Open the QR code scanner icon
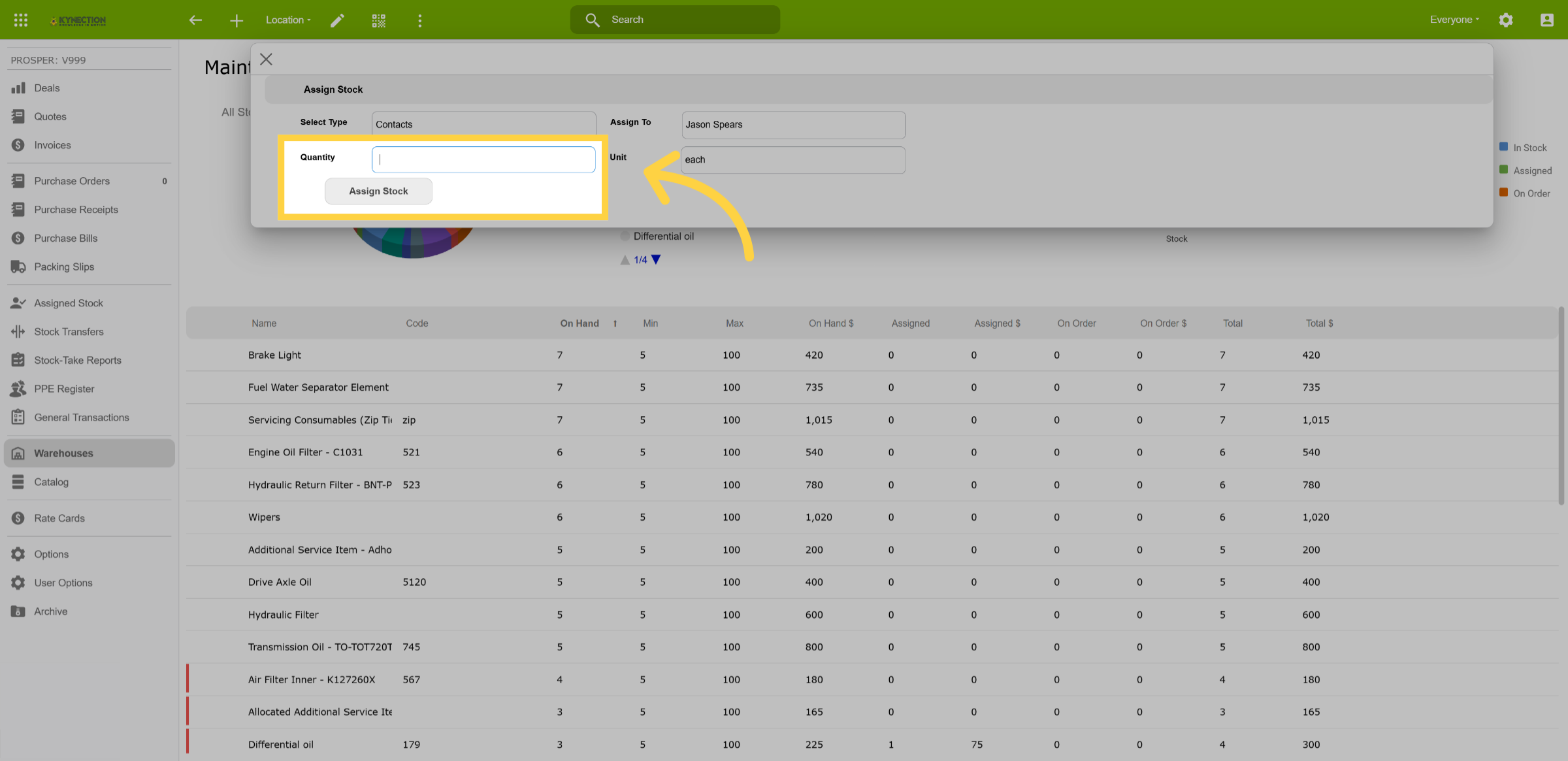 (379, 20)
